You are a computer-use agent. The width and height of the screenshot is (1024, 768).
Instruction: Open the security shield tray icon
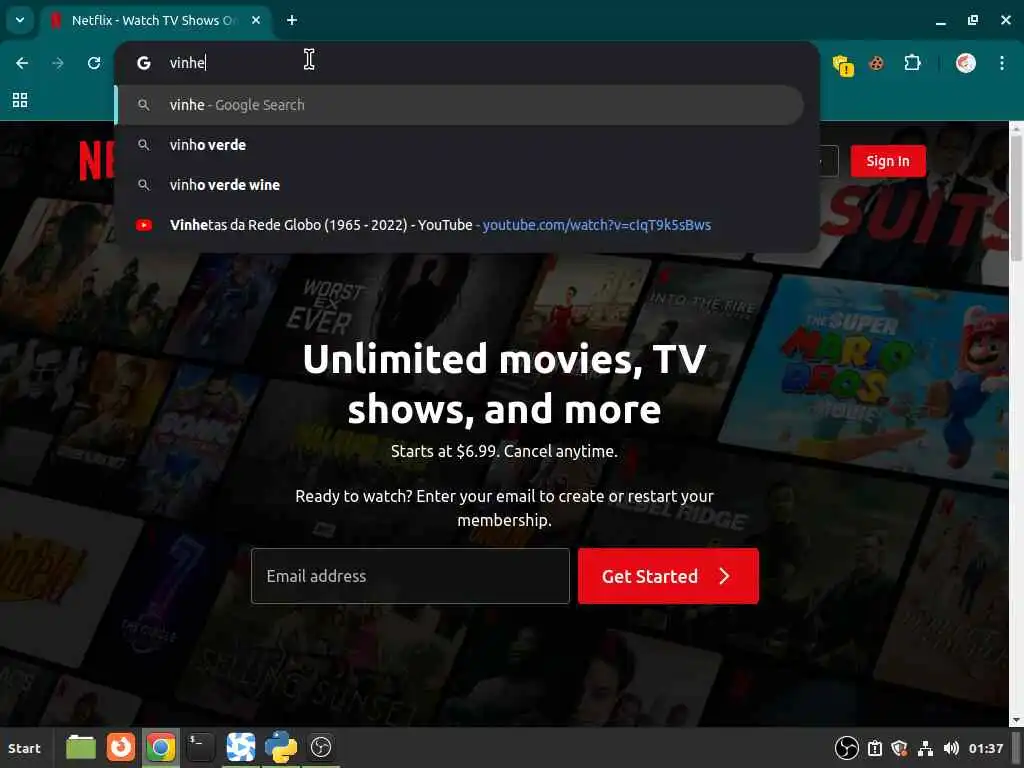(x=900, y=748)
